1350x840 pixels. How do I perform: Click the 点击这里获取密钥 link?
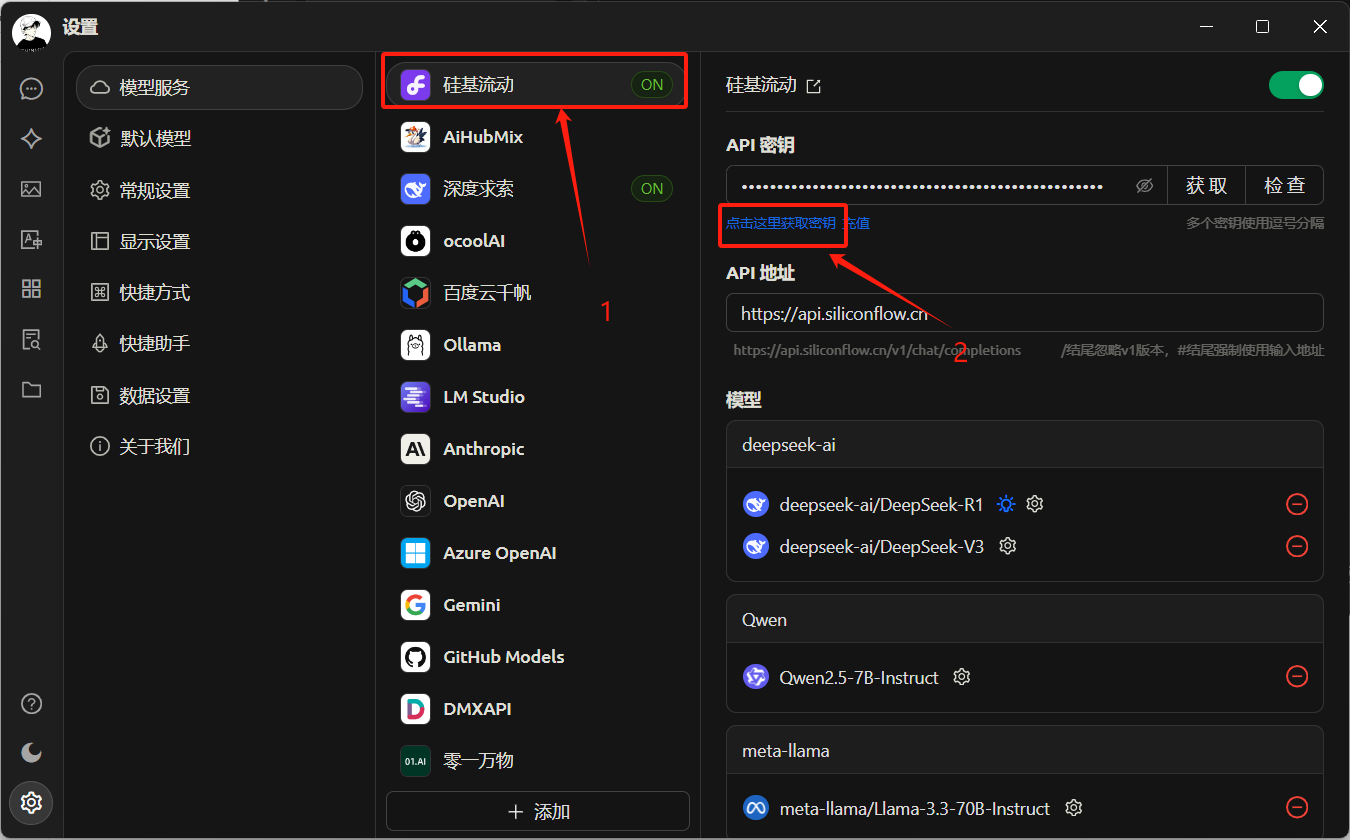coord(781,223)
